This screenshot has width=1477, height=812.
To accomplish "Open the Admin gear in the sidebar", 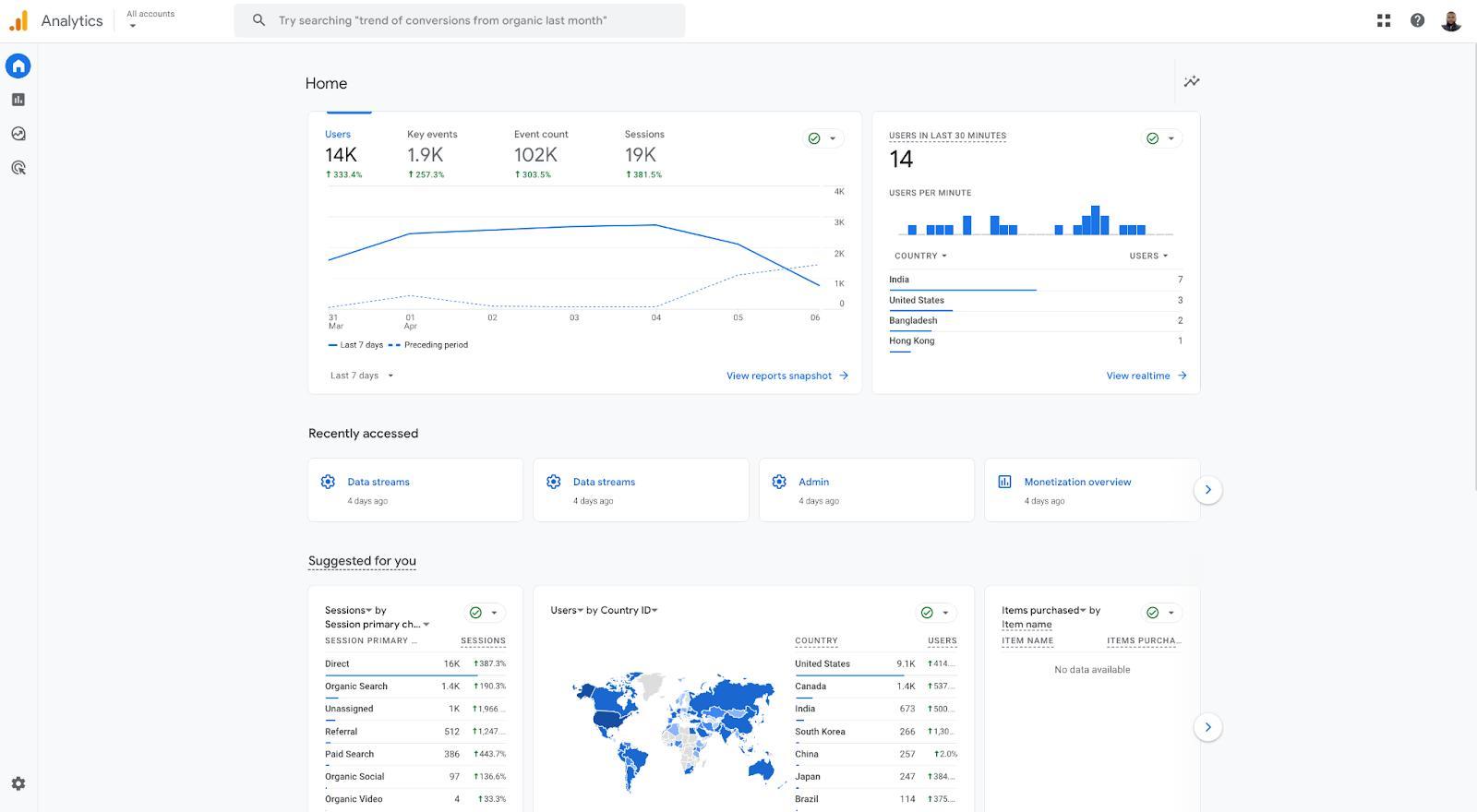I will pyautogui.click(x=18, y=783).
